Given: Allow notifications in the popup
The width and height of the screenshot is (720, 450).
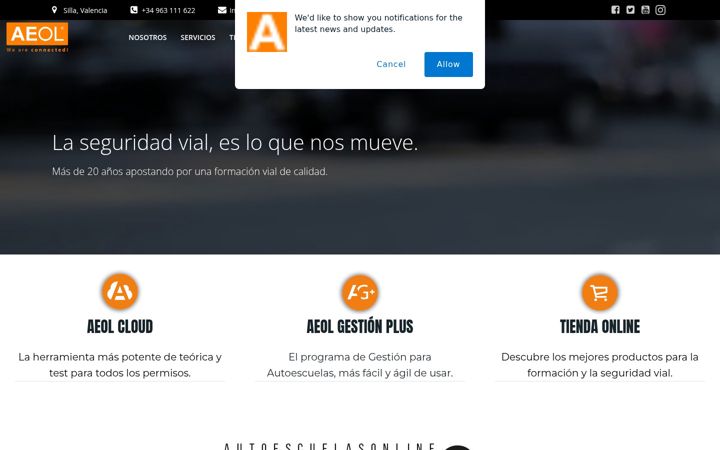Looking at the screenshot, I should click(448, 64).
